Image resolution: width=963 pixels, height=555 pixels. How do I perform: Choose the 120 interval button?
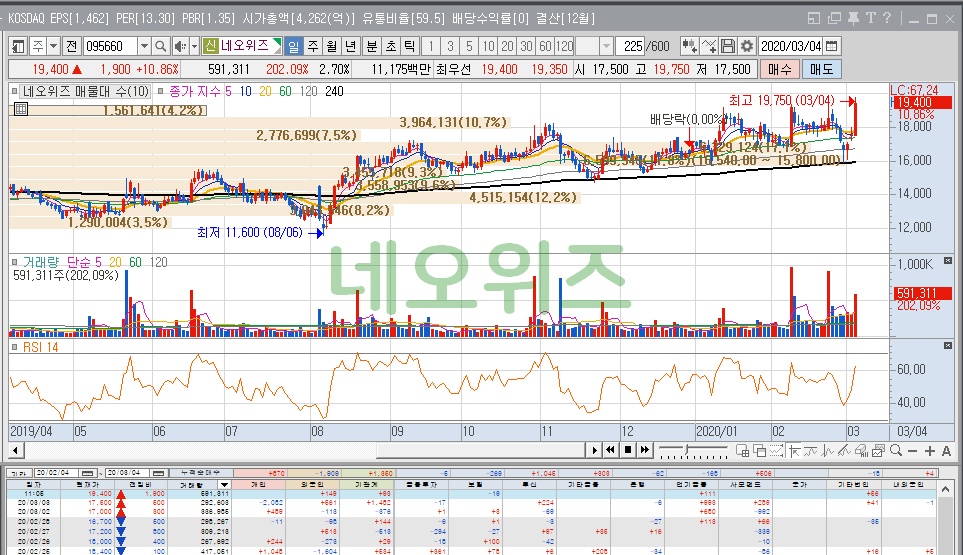pyautogui.click(x=564, y=46)
